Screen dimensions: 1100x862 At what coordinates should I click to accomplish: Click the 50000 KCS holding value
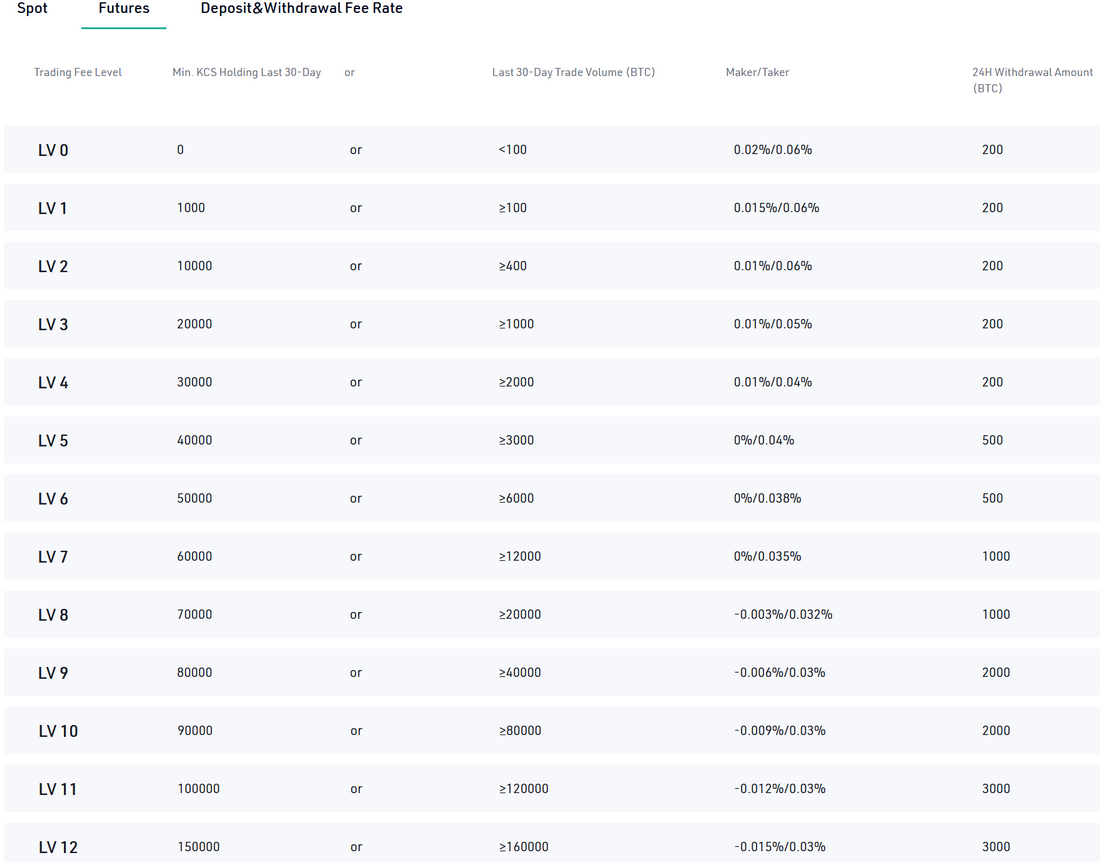tap(194, 499)
